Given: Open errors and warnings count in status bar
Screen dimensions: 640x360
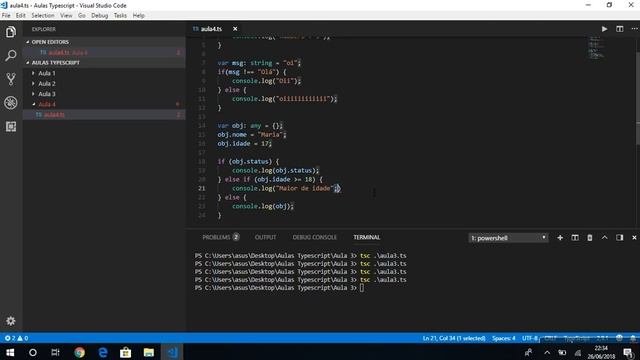Looking at the screenshot, I should 16,338.
